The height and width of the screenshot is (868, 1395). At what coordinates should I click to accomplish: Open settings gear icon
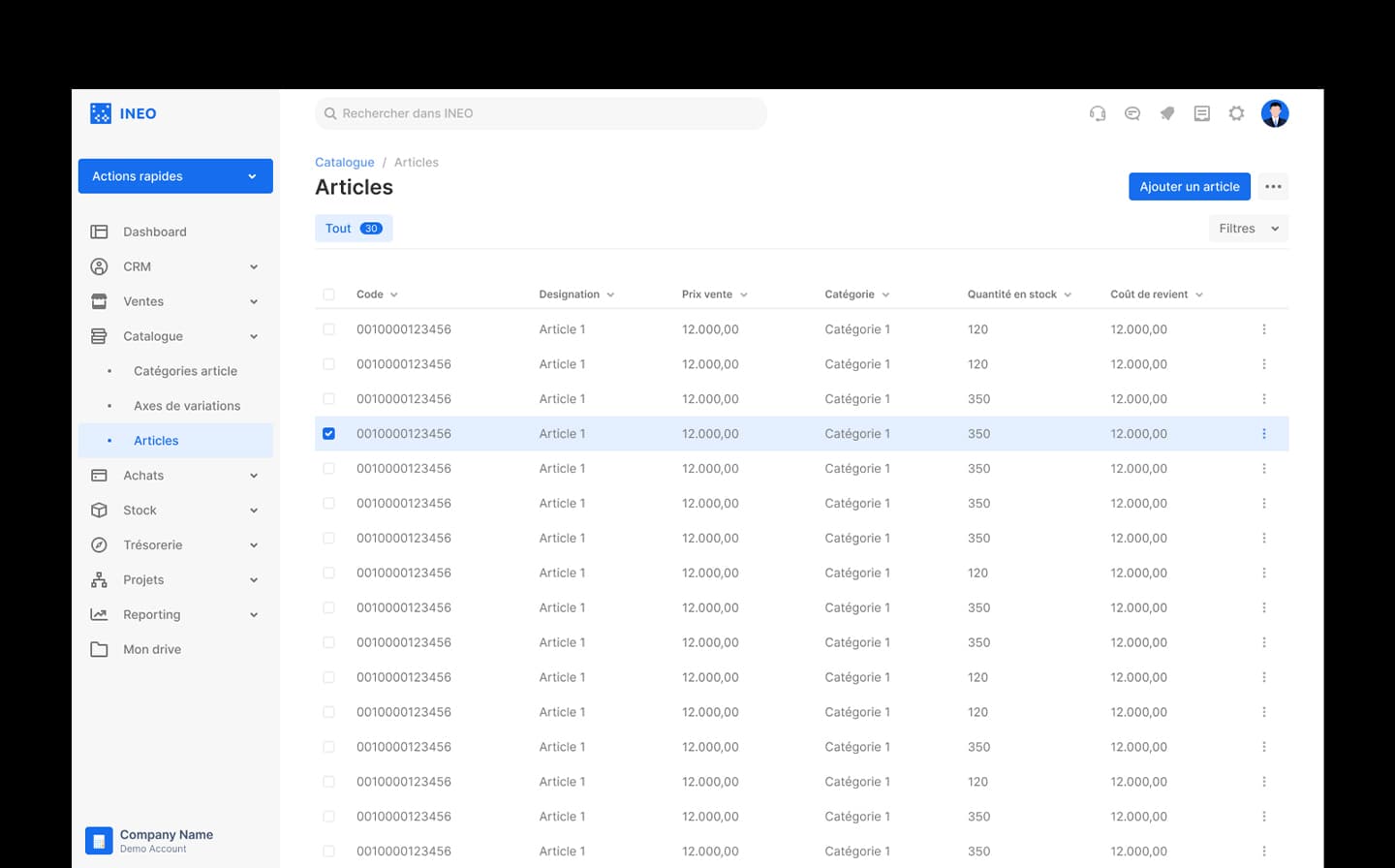tap(1236, 113)
